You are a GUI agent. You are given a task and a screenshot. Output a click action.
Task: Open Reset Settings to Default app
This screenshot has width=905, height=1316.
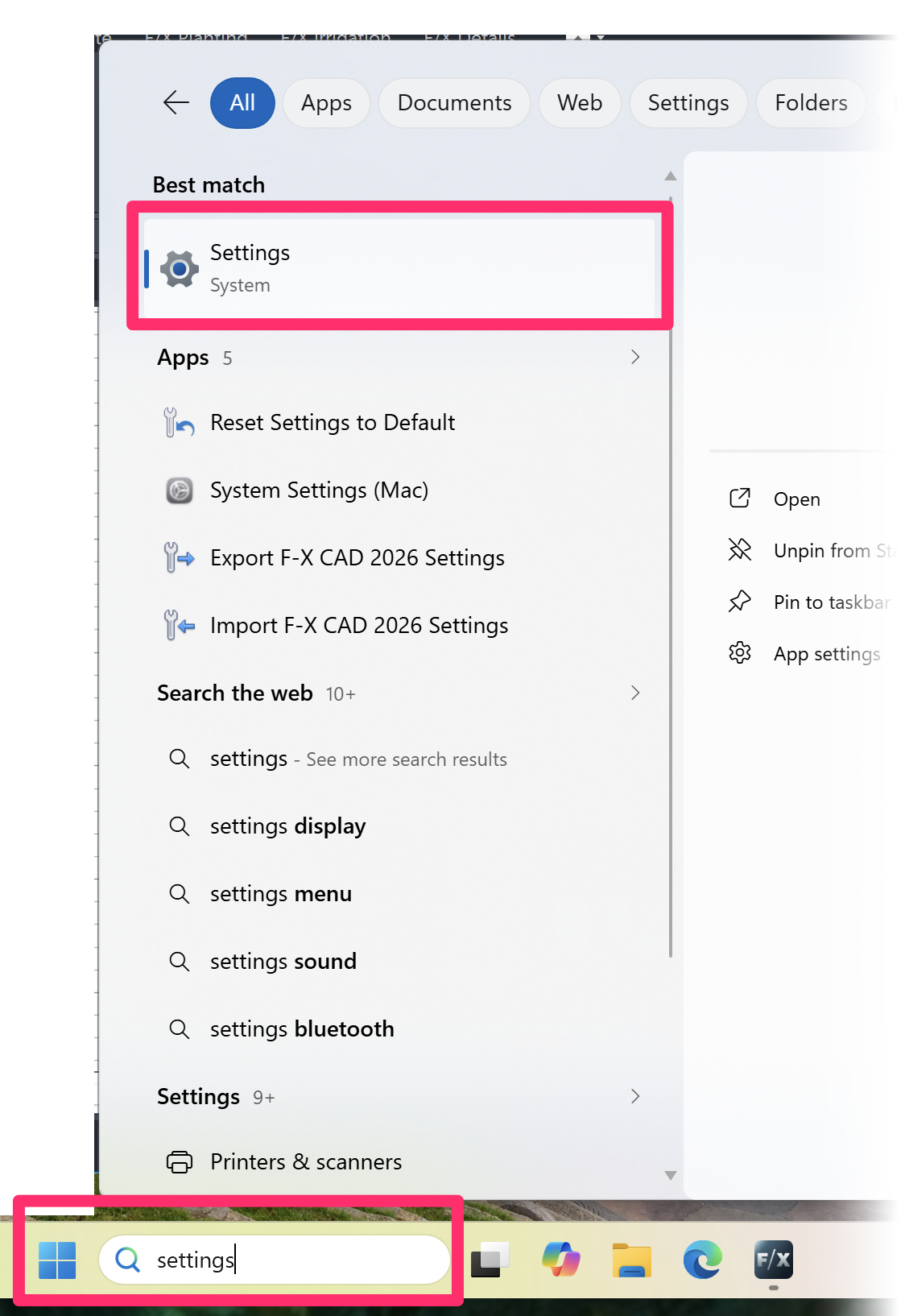(400, 422)
